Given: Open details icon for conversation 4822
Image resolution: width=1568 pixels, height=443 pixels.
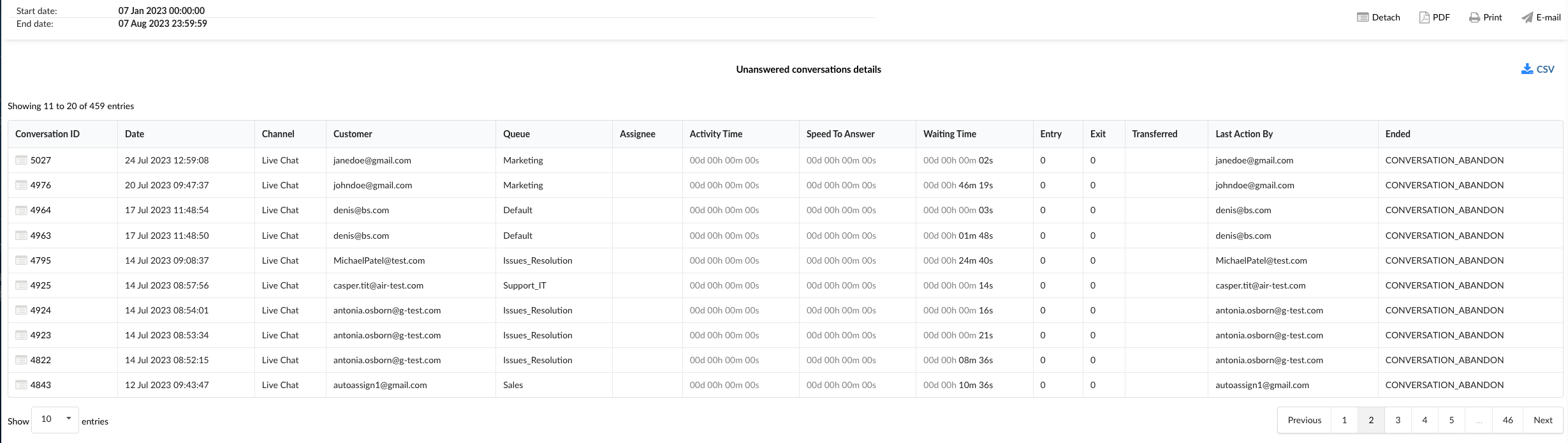Looking at the screenshot, I should point(21,360).
